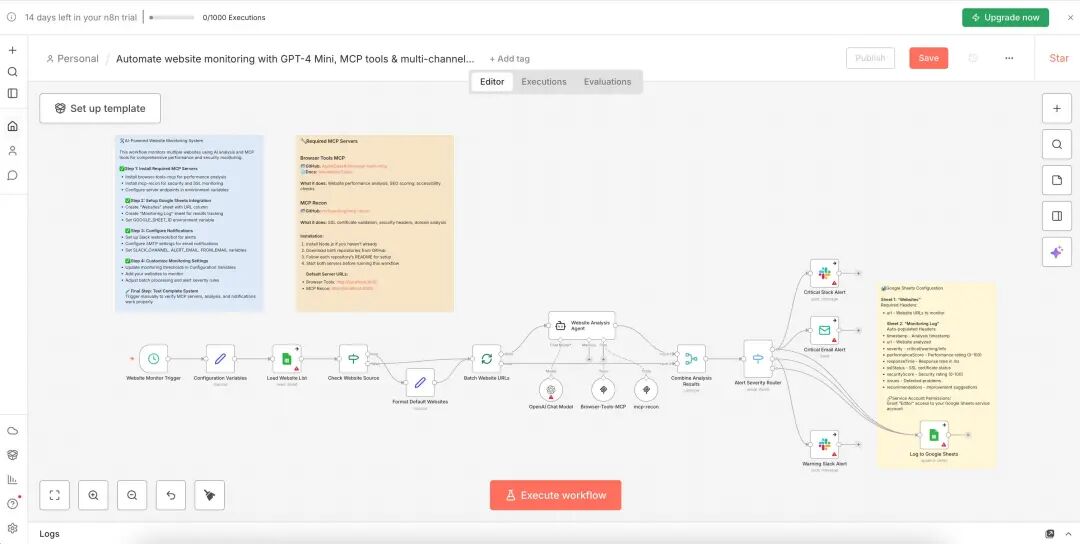Create new item from left sidebar plus
Screen dimensions: 1080x544
12,50
